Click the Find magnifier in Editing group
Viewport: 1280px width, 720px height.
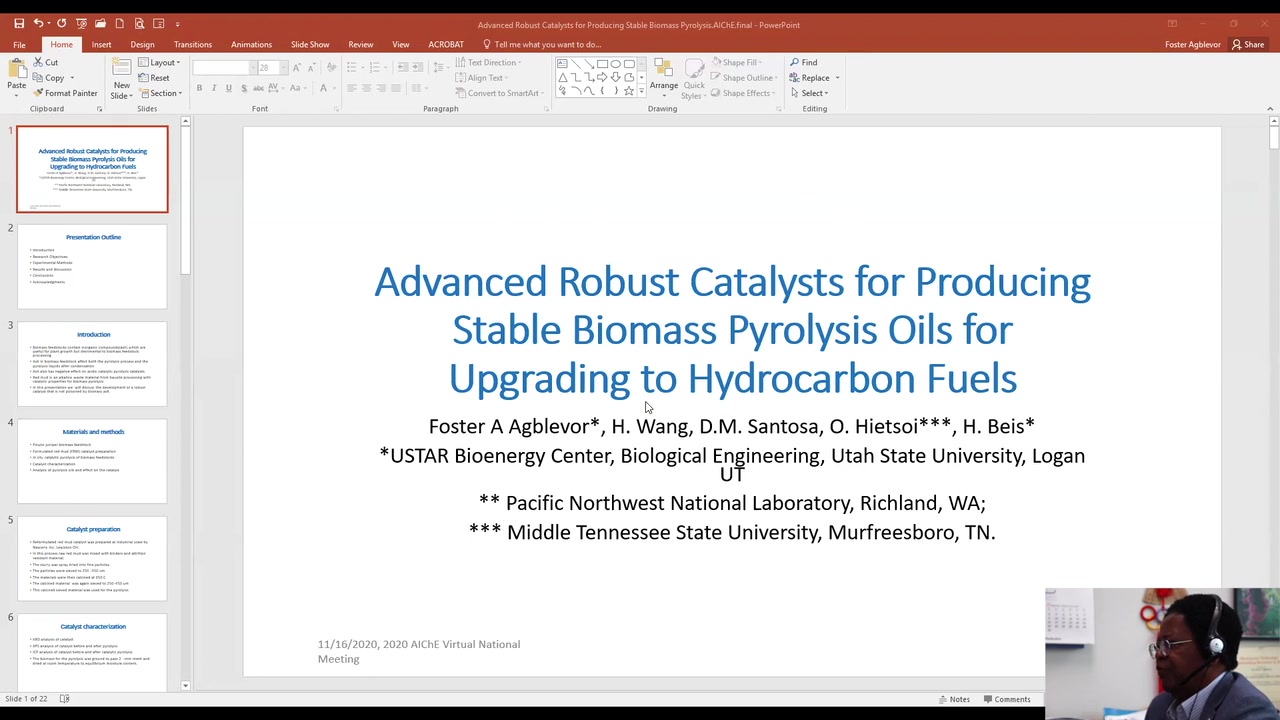click(803, 62)
